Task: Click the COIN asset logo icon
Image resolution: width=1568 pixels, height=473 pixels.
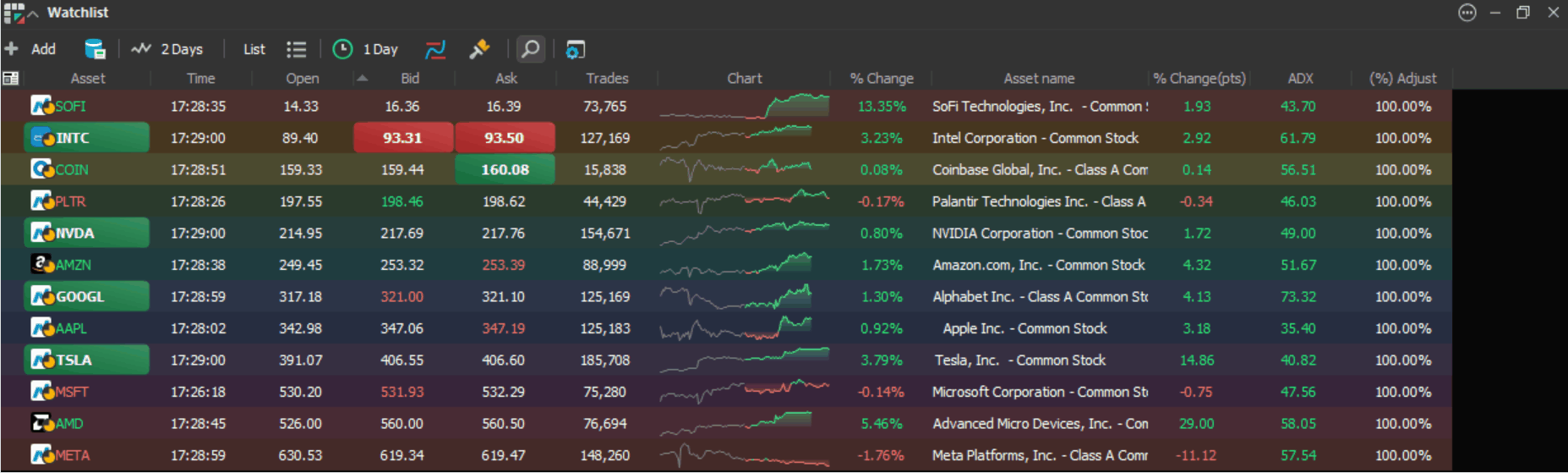Action: (x=42, y=169)
